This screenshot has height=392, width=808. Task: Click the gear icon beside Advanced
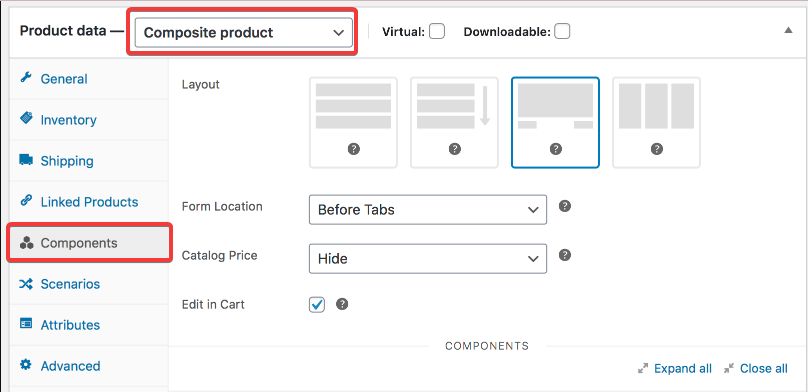click(26, 365)
